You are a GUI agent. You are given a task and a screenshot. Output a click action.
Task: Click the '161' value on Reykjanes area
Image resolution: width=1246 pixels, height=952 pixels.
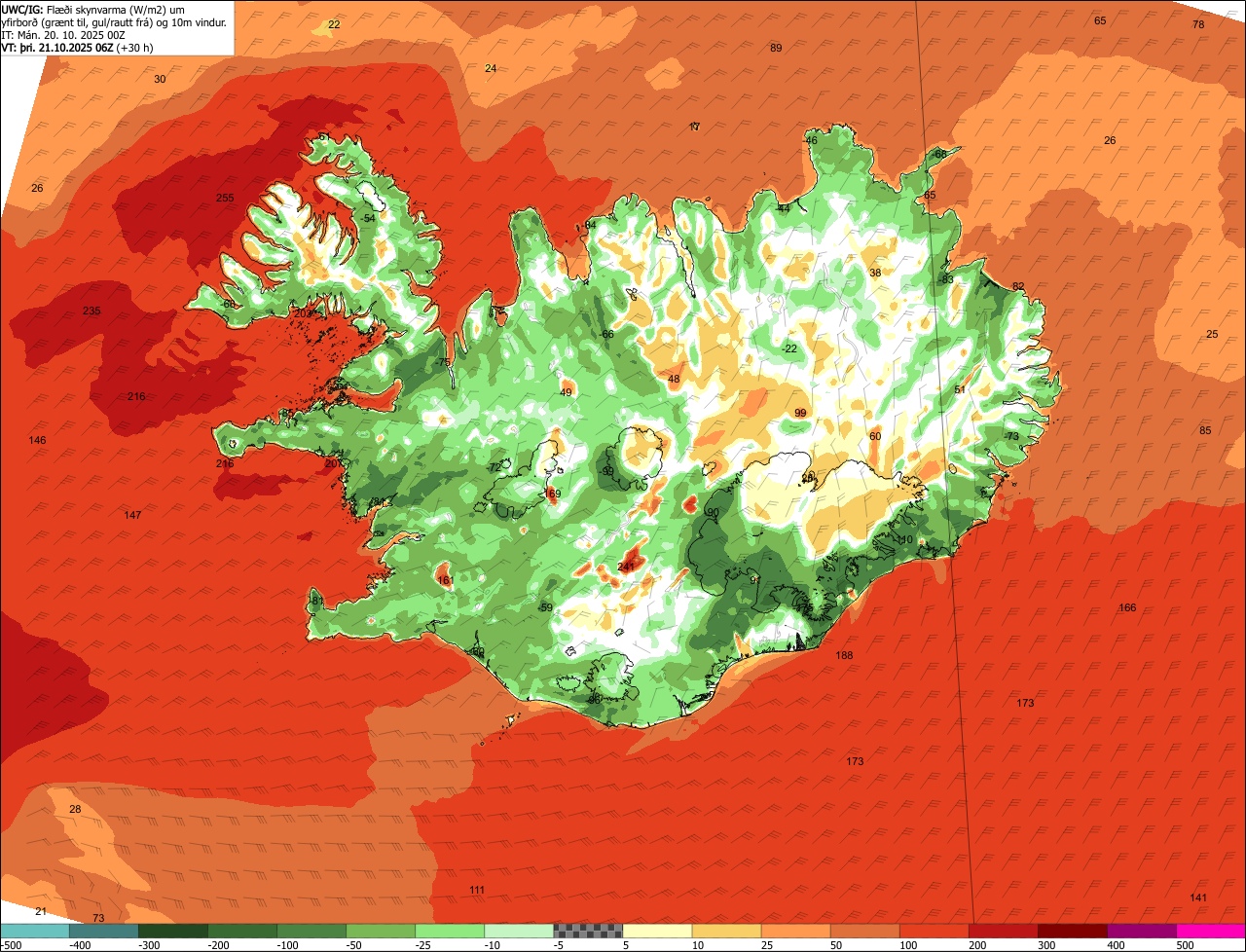445,580
